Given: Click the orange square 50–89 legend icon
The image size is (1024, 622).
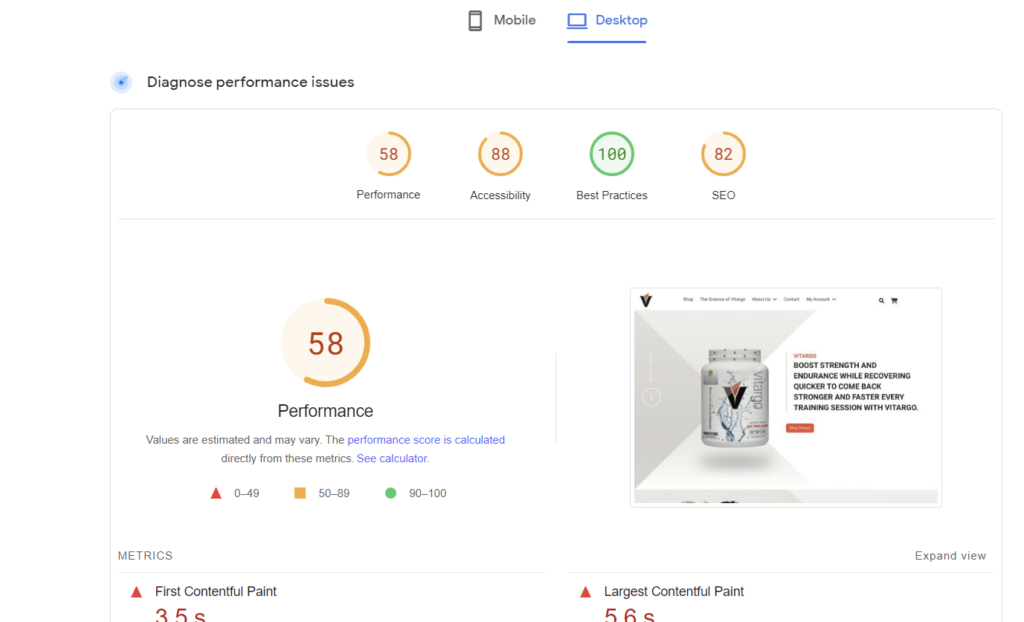Looking at the screenshot, I should click(299, 493).
